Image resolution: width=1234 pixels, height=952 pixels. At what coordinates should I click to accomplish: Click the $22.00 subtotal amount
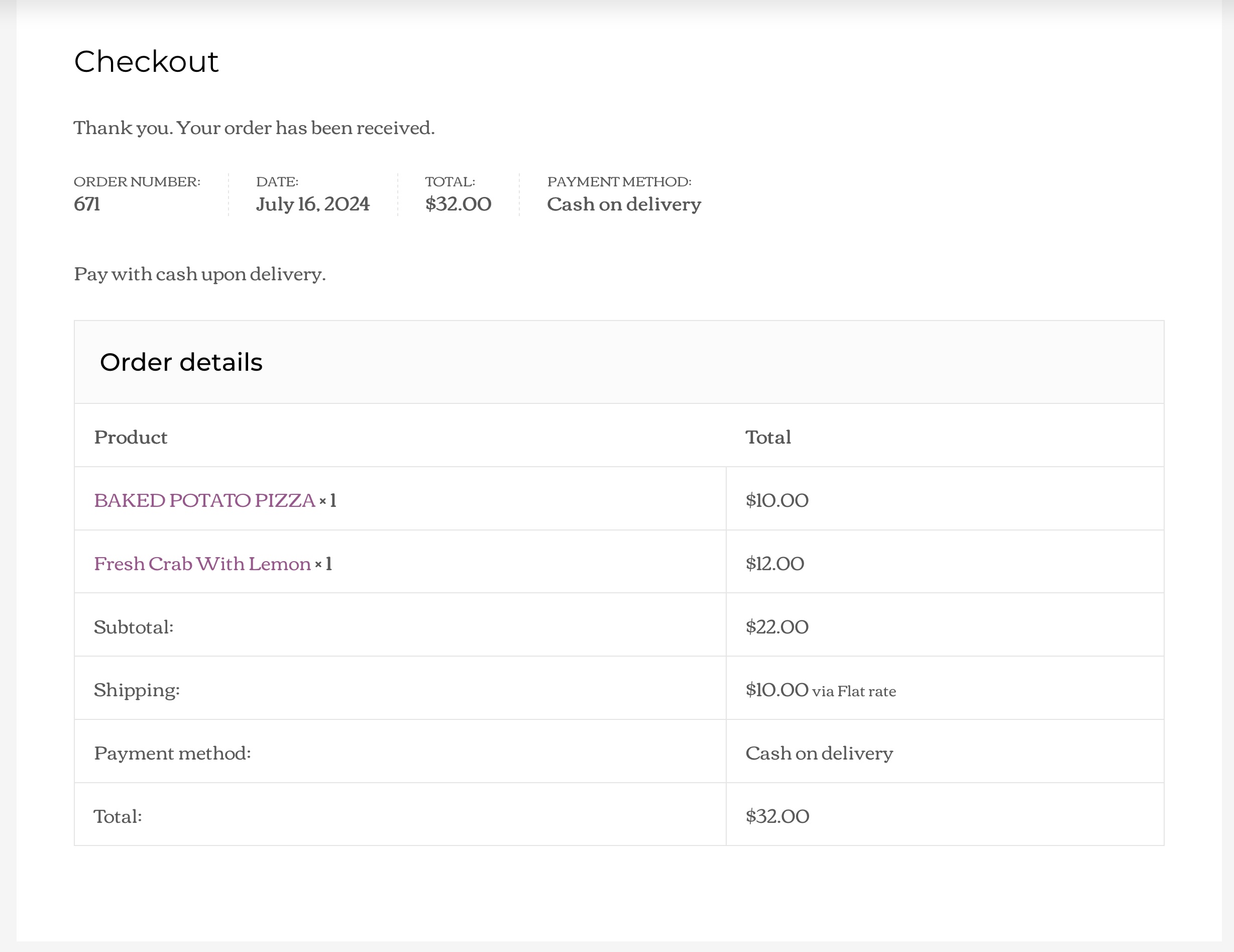click(777, 627)
